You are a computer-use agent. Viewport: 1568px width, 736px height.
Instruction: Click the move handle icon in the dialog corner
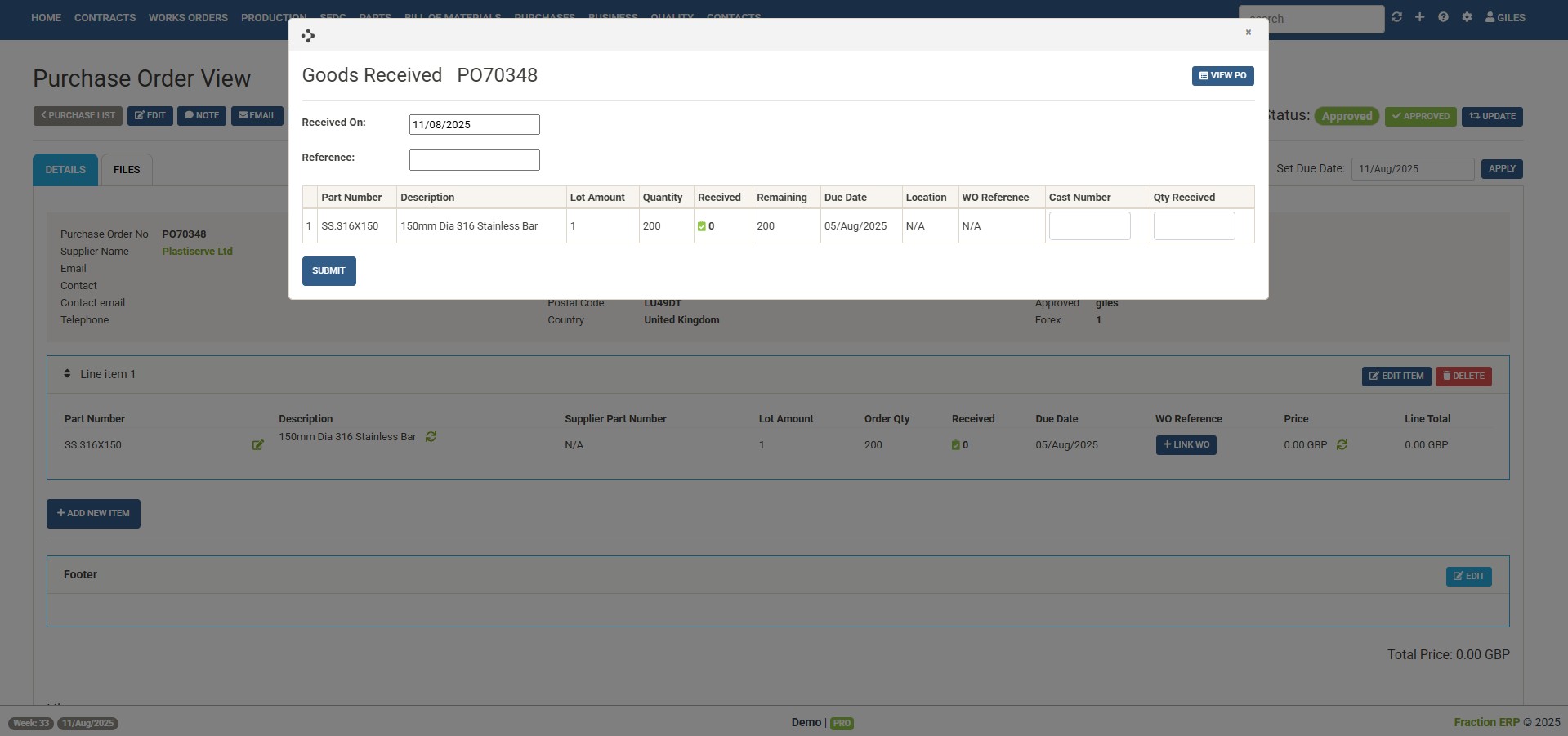[308, 35]
